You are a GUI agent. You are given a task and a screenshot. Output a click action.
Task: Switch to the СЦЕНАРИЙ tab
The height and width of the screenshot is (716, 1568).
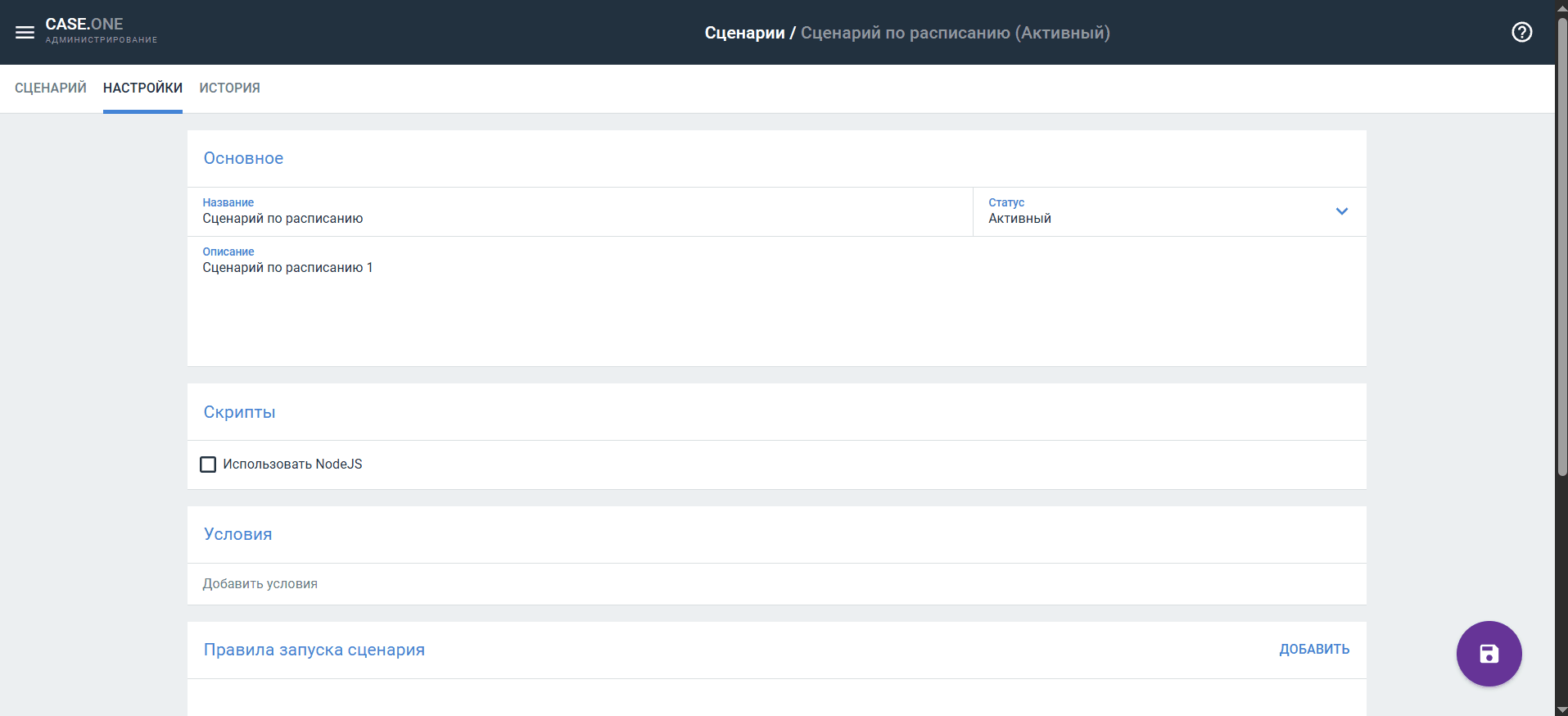pos(51,88)
